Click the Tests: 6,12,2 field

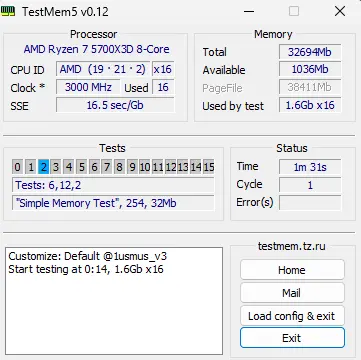pos(113,185)
